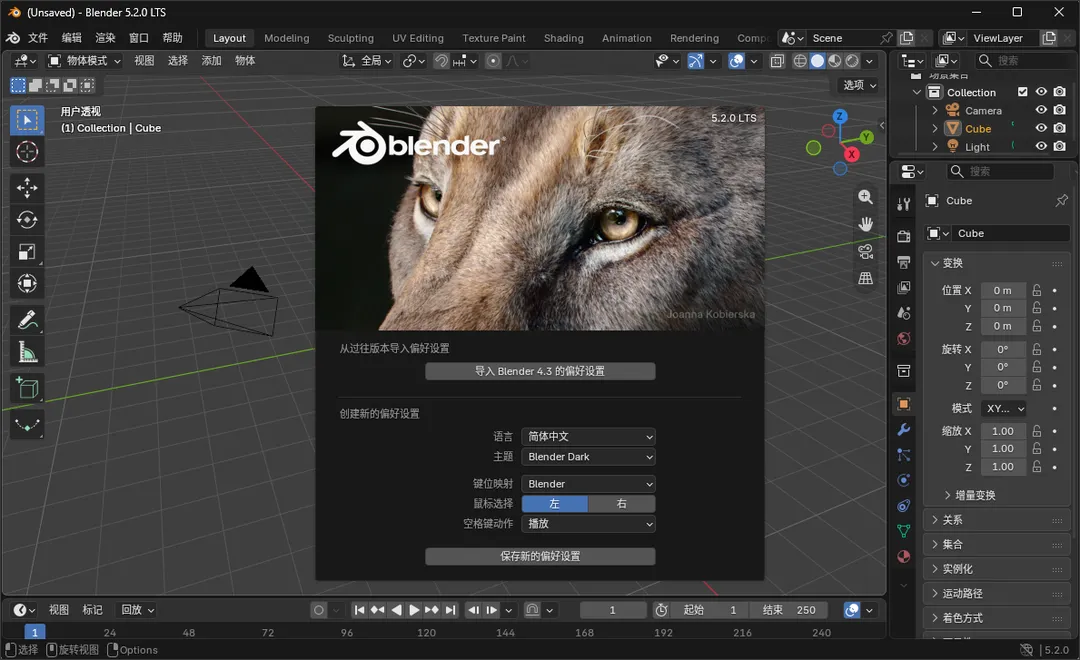Open the 选项 options dropdown
Viewport: 1080px width, 660px height.
tap(860, 85)
